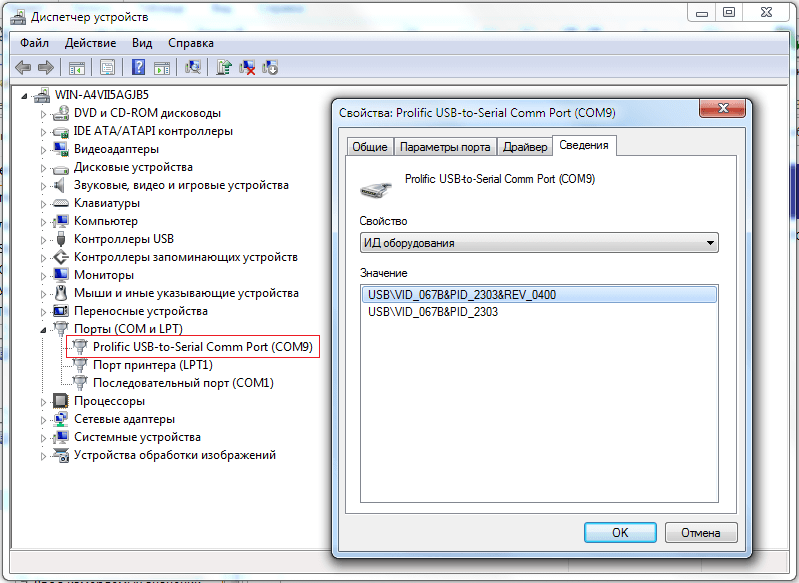Viewport: 799px width, 583px height.
Task: Click the Видеоадаптеры icon
Action: 61,149
